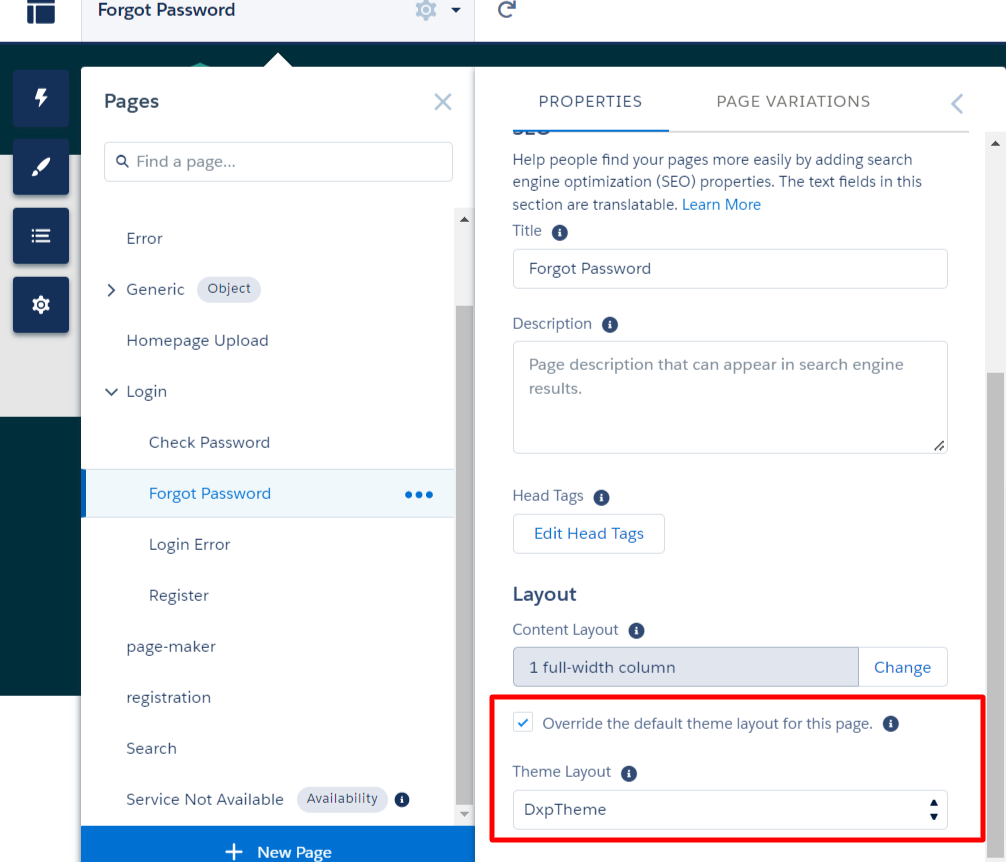Click the refresh icon in top bar

507,10
